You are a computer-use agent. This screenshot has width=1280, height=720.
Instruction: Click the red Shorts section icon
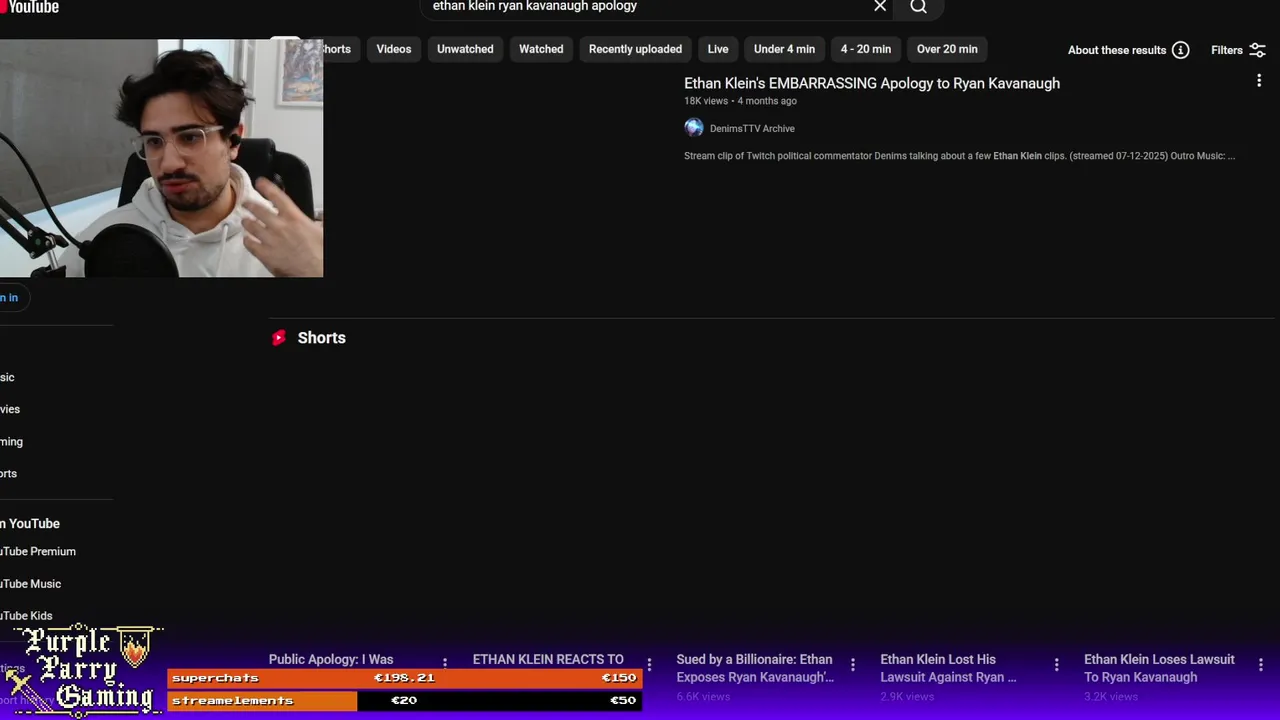[x=279, y=338]
